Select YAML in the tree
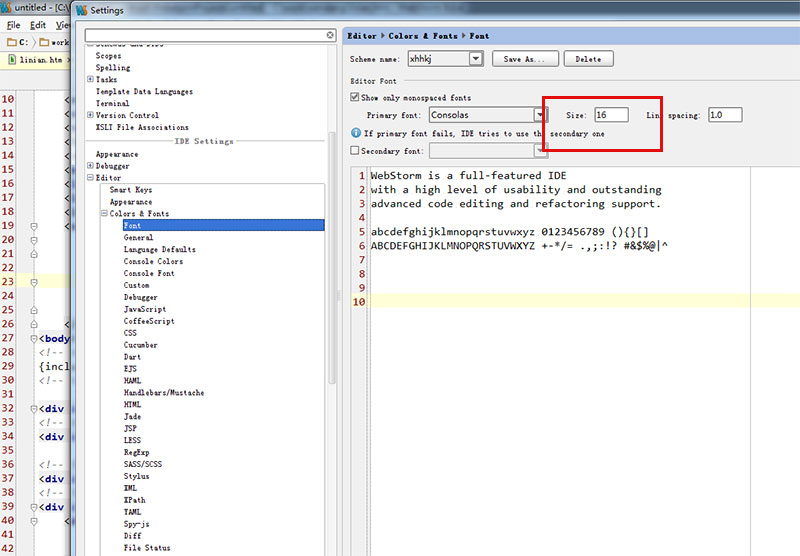Screen dimensions: 800x556 pos(132,512)
